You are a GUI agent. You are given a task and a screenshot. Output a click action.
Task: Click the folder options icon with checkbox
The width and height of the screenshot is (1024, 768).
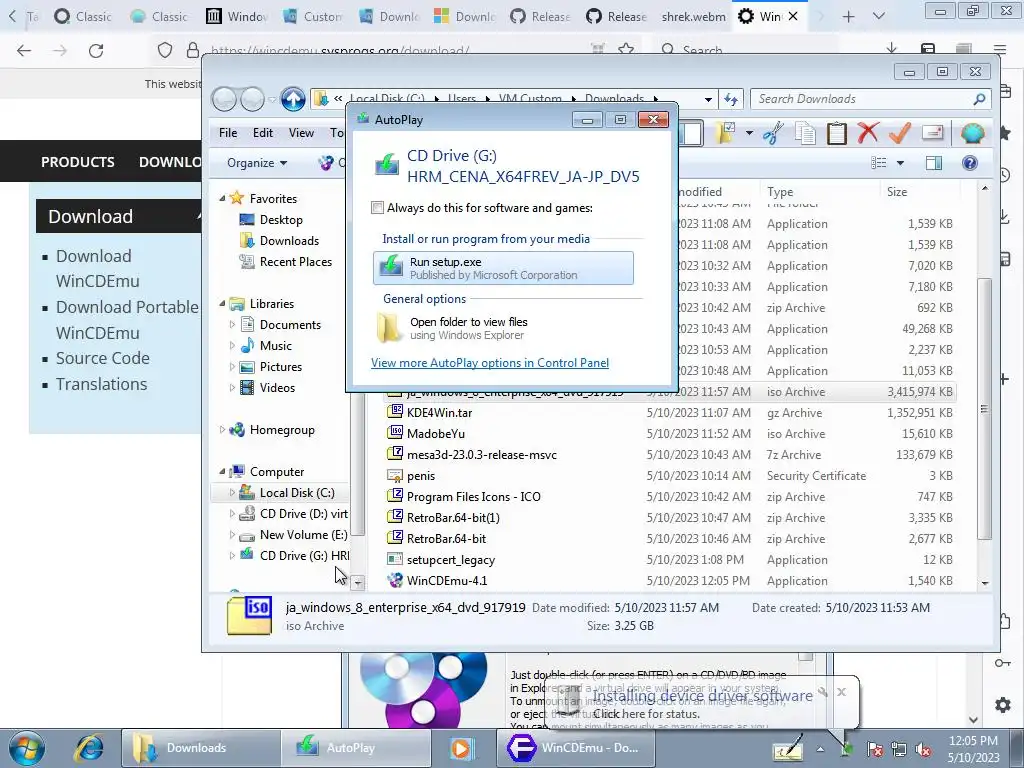(726, 133)
